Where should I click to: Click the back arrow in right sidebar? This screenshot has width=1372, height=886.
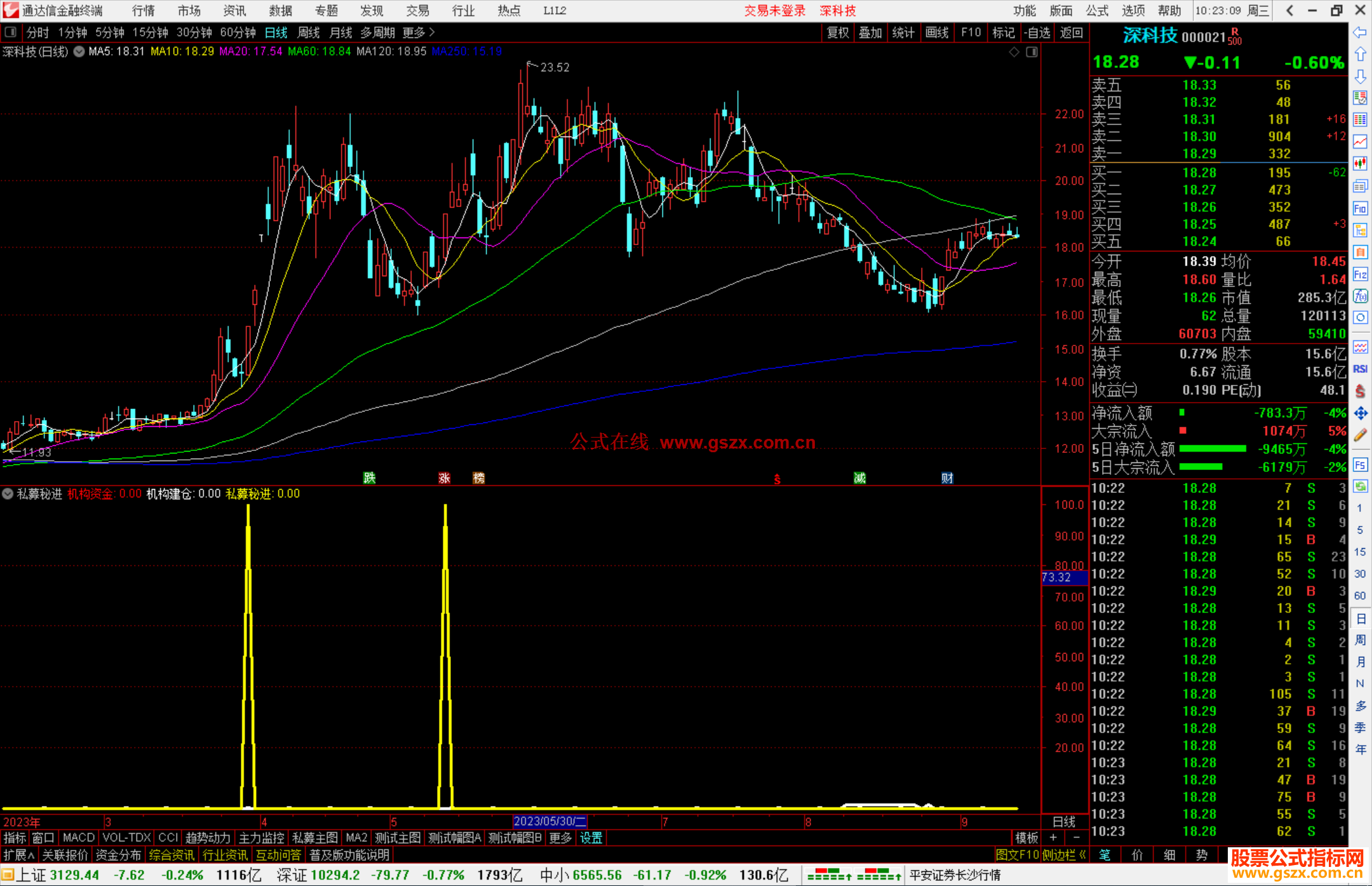click(1360, 32)
